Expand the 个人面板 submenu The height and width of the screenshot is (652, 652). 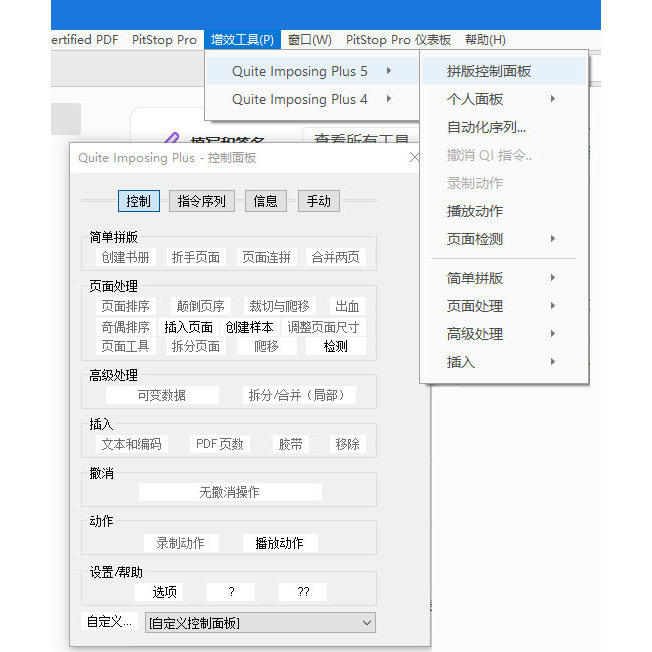[504, 99]
